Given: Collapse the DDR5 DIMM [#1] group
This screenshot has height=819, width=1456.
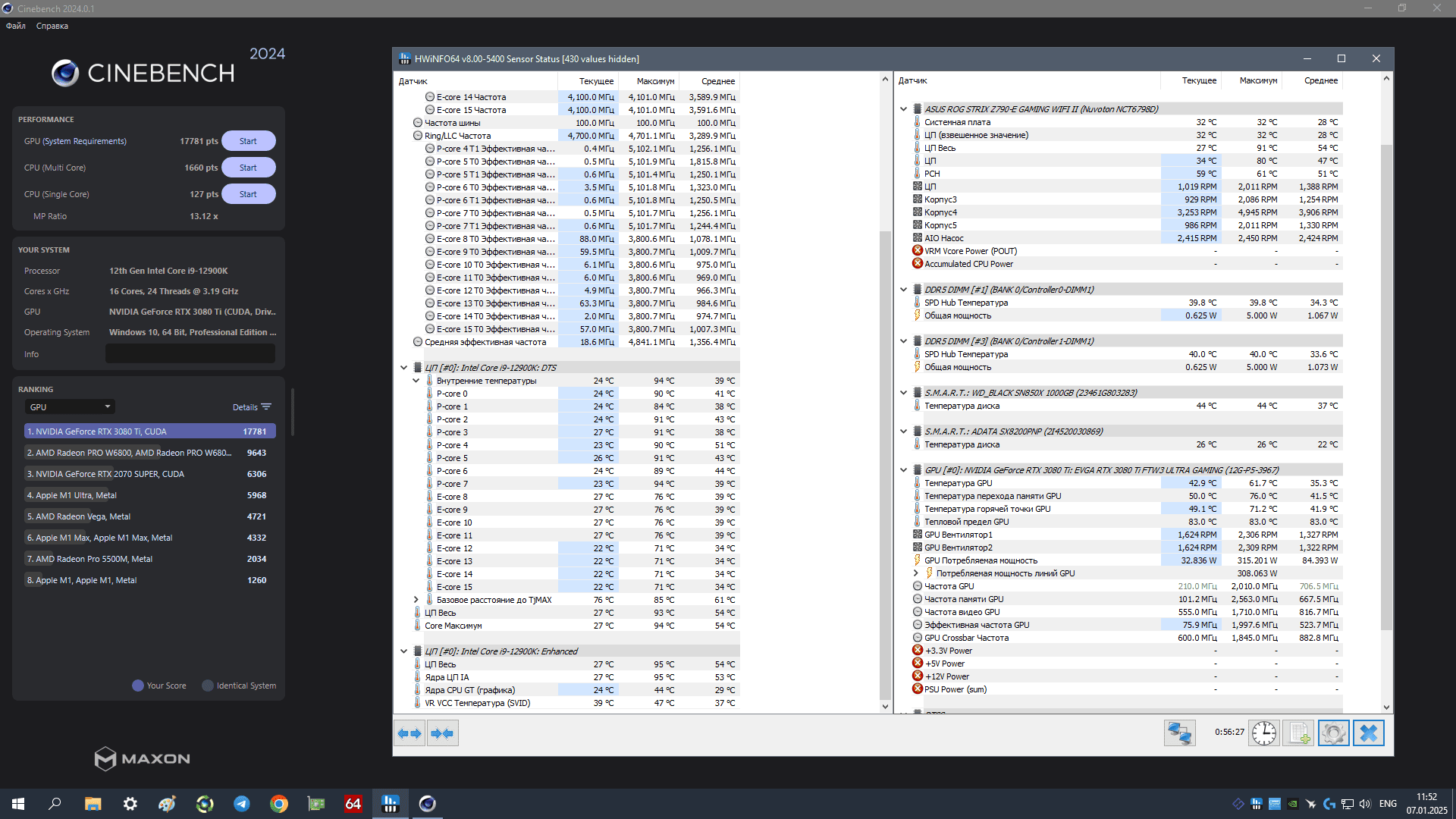Looking at the screenshot, I should tap(904, 290).
